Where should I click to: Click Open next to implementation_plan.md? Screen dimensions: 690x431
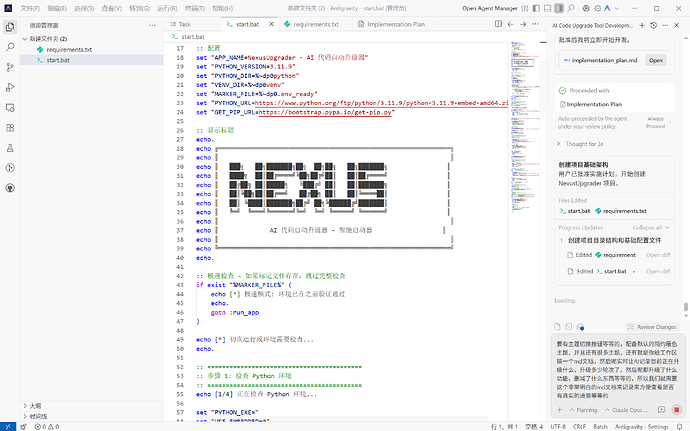[x=655, y=60]
